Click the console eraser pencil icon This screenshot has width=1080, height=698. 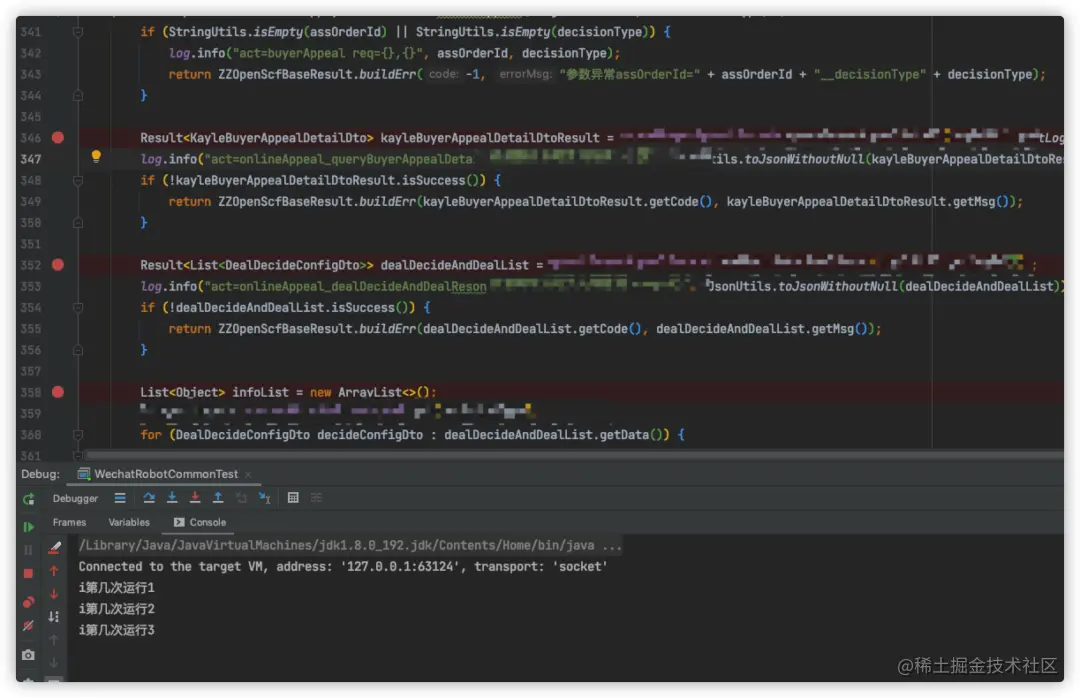54,548
